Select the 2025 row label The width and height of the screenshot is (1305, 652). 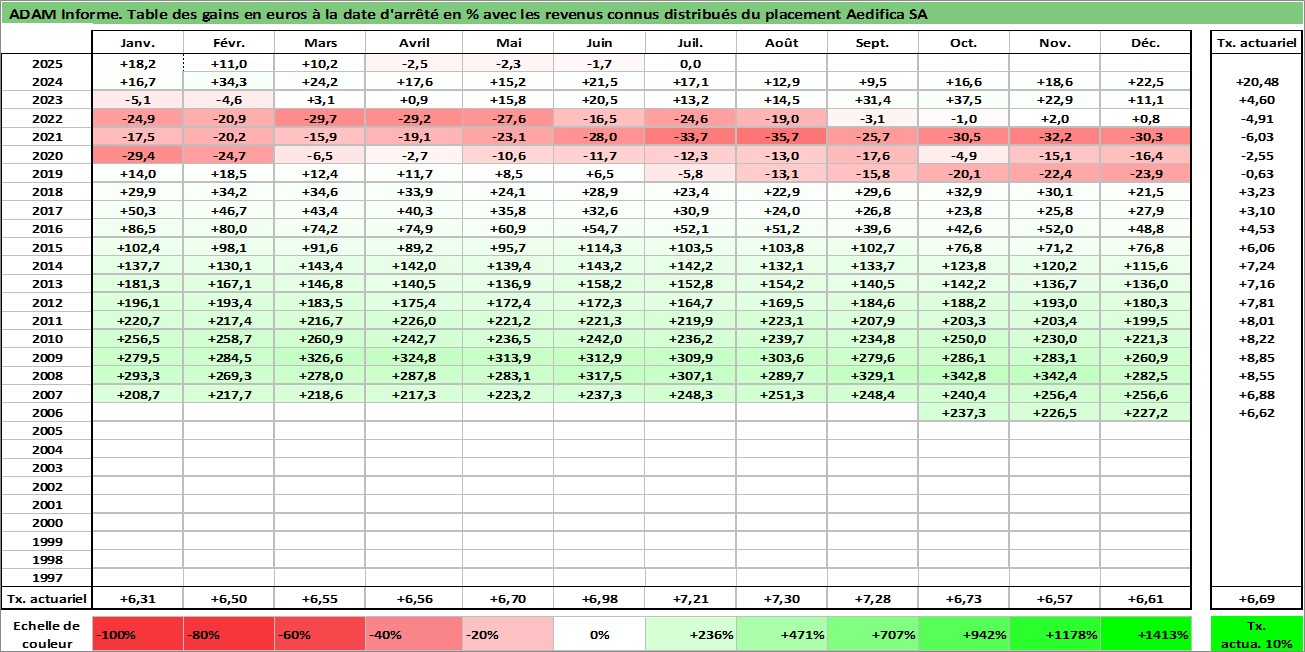coord(47,64)
